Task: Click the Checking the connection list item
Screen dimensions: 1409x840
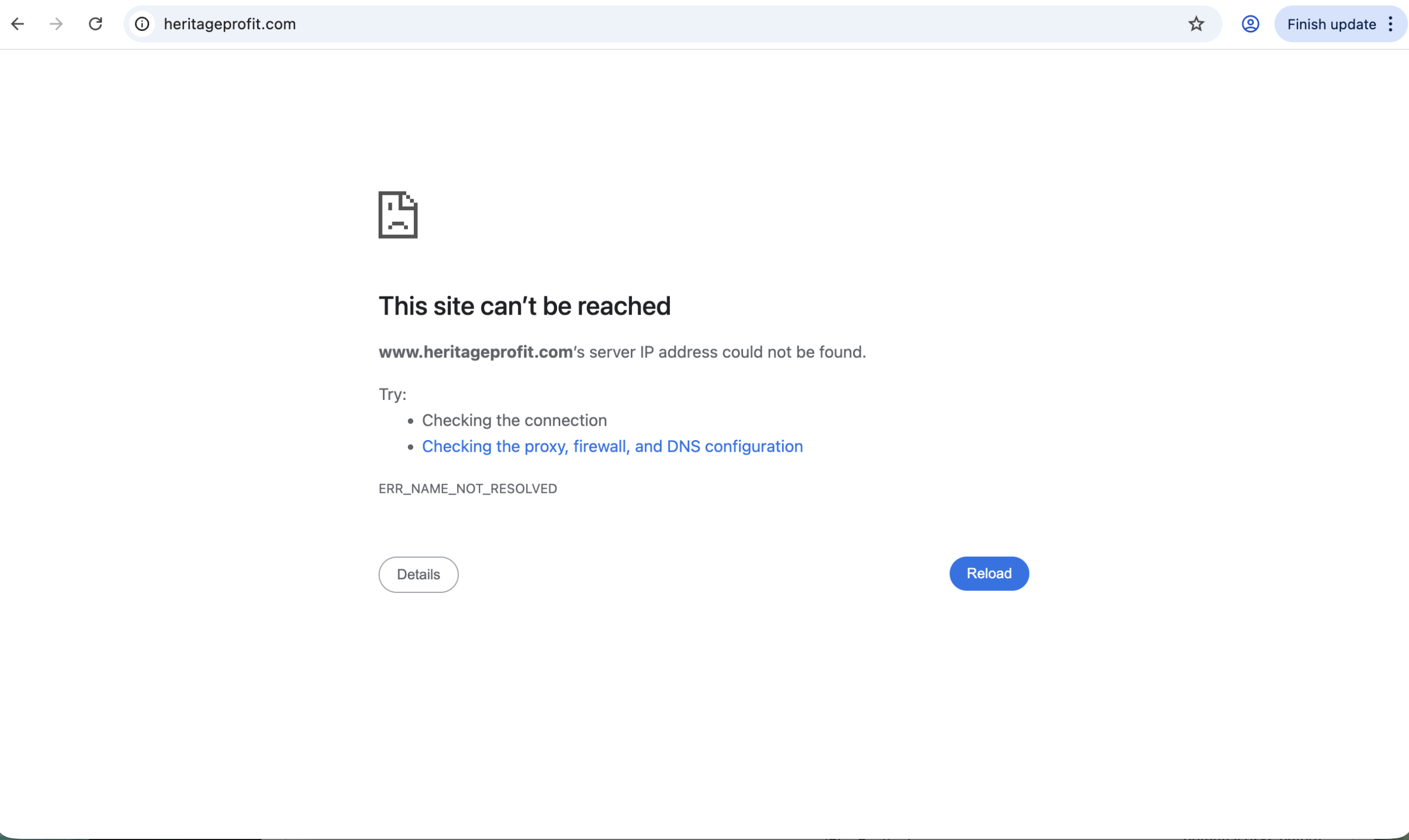Action: click(514, 420)
